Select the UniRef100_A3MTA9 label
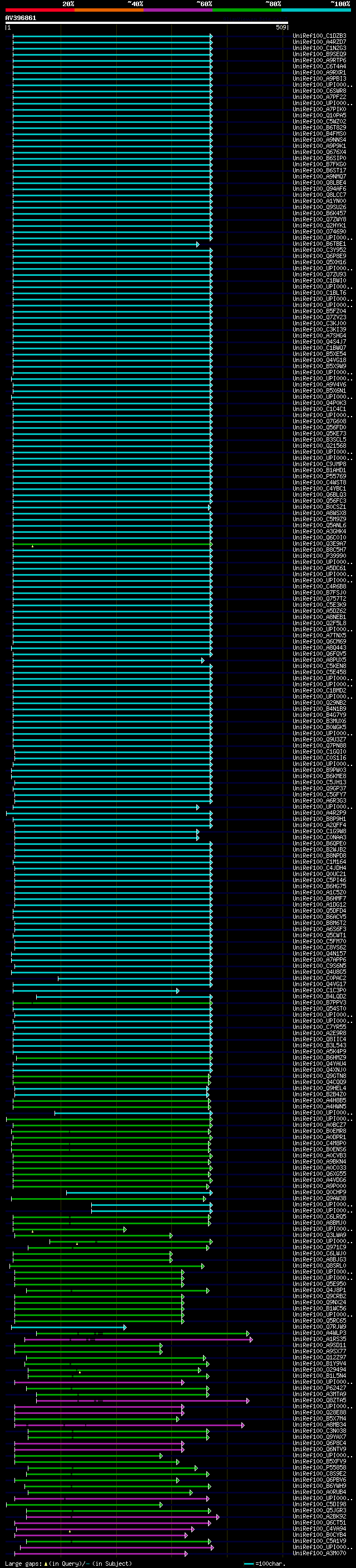Screen dimensions: 356x1568 (319, 1395)
